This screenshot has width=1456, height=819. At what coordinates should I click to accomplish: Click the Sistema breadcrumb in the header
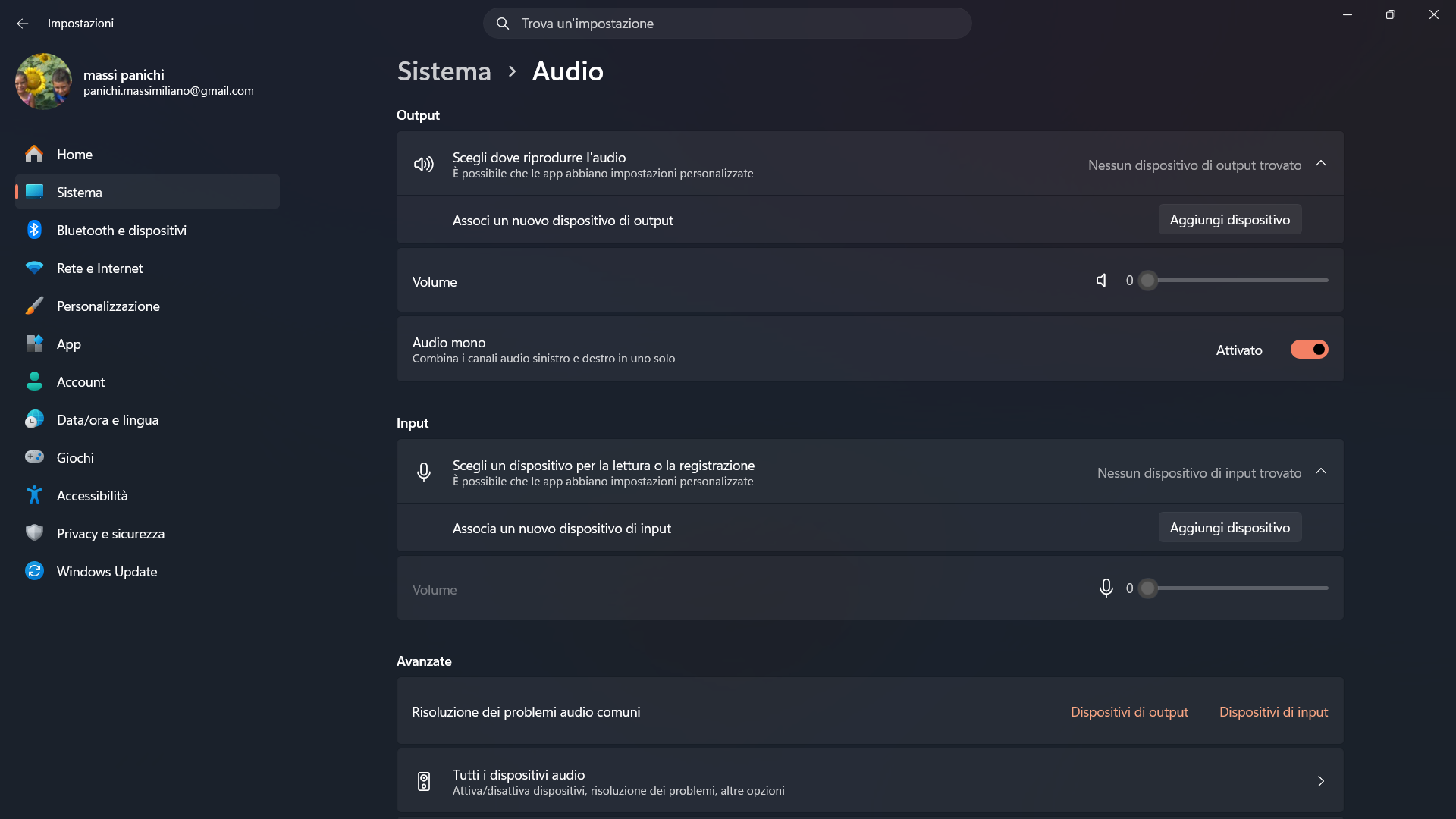click(444, 71)
